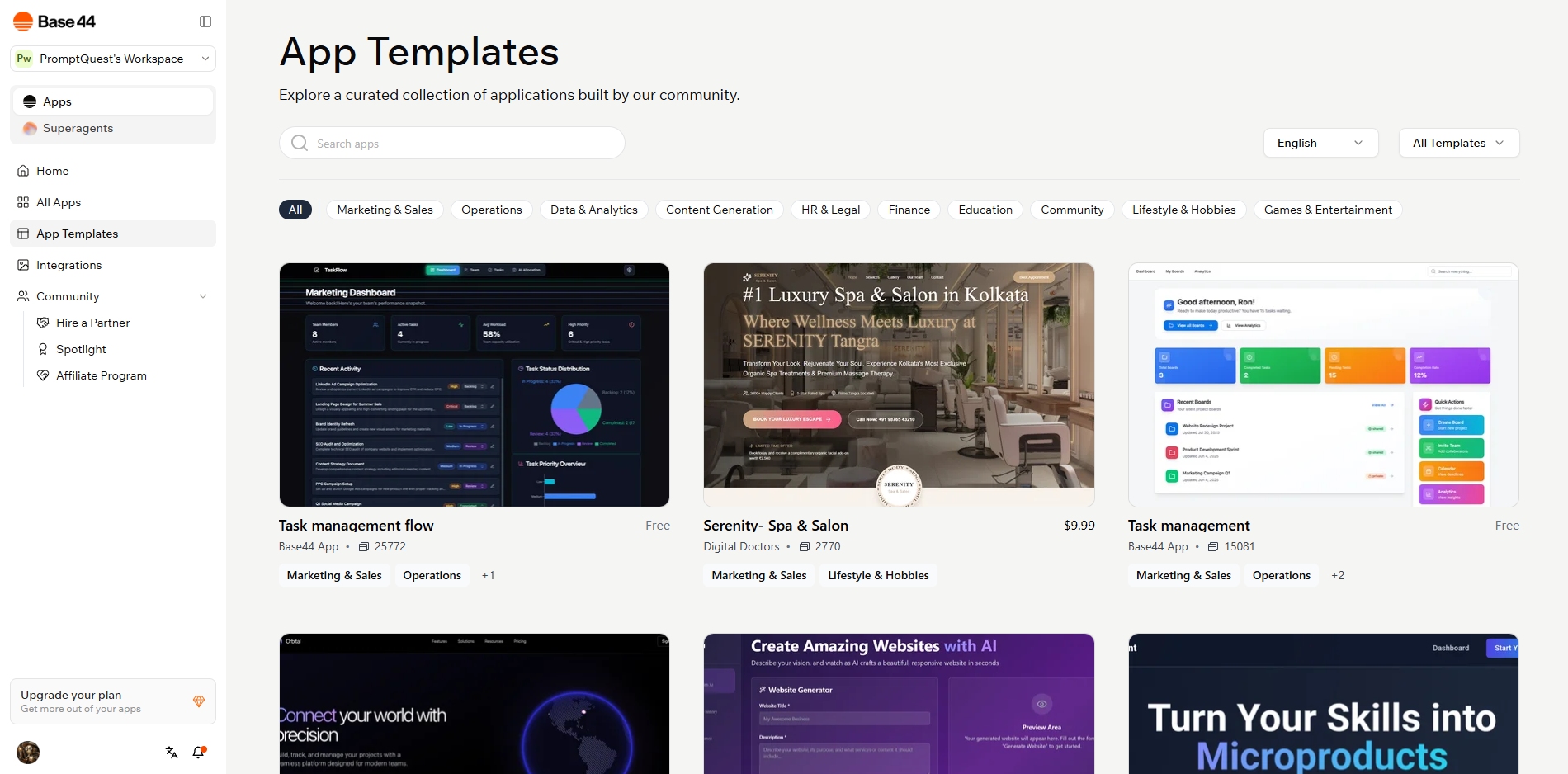The width and height of the screenshot is (1568, 774).
Task: Select the All category filter chip
Action: [x=295, y=210]
